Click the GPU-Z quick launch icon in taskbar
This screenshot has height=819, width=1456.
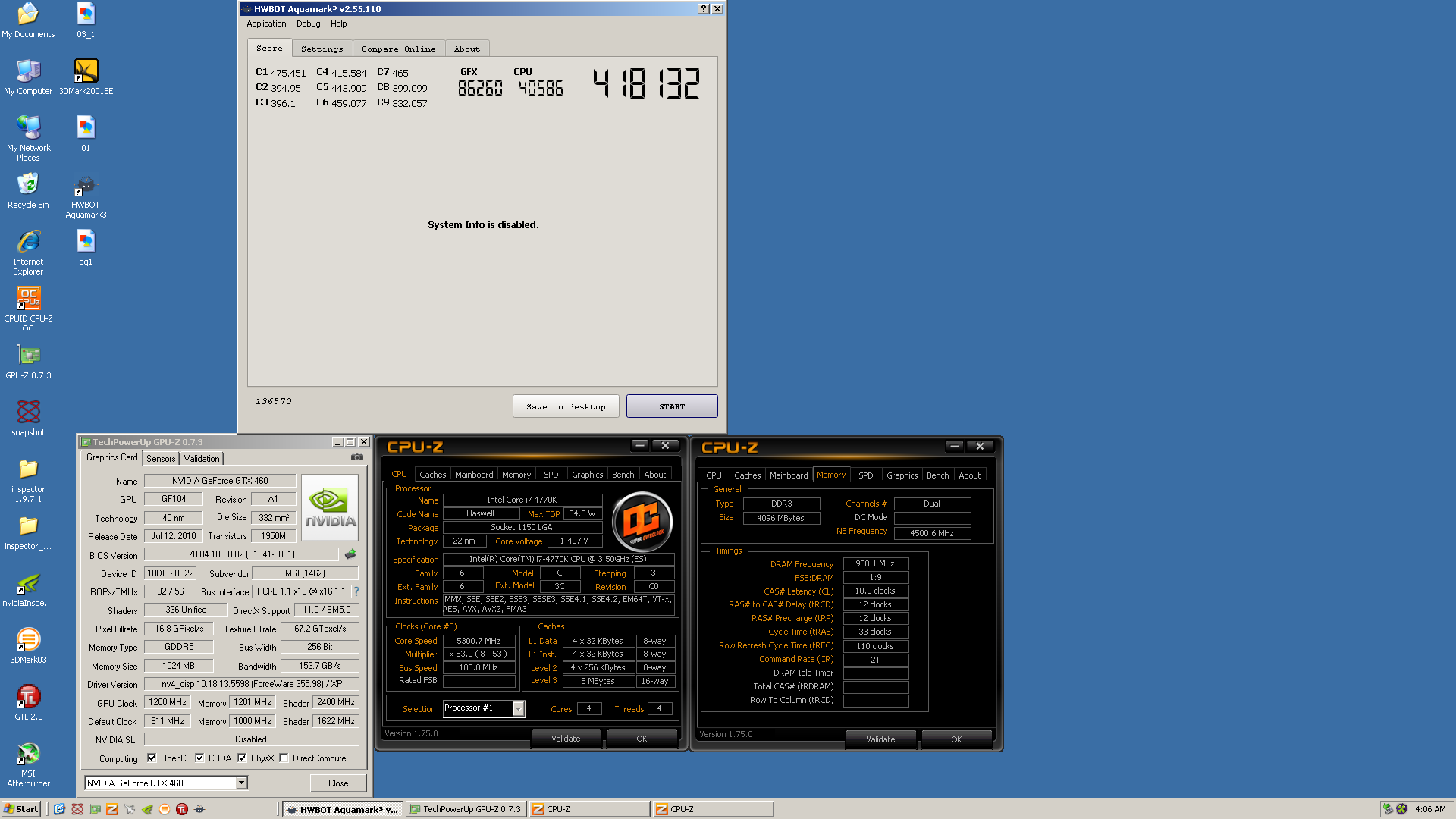[95, 809]
